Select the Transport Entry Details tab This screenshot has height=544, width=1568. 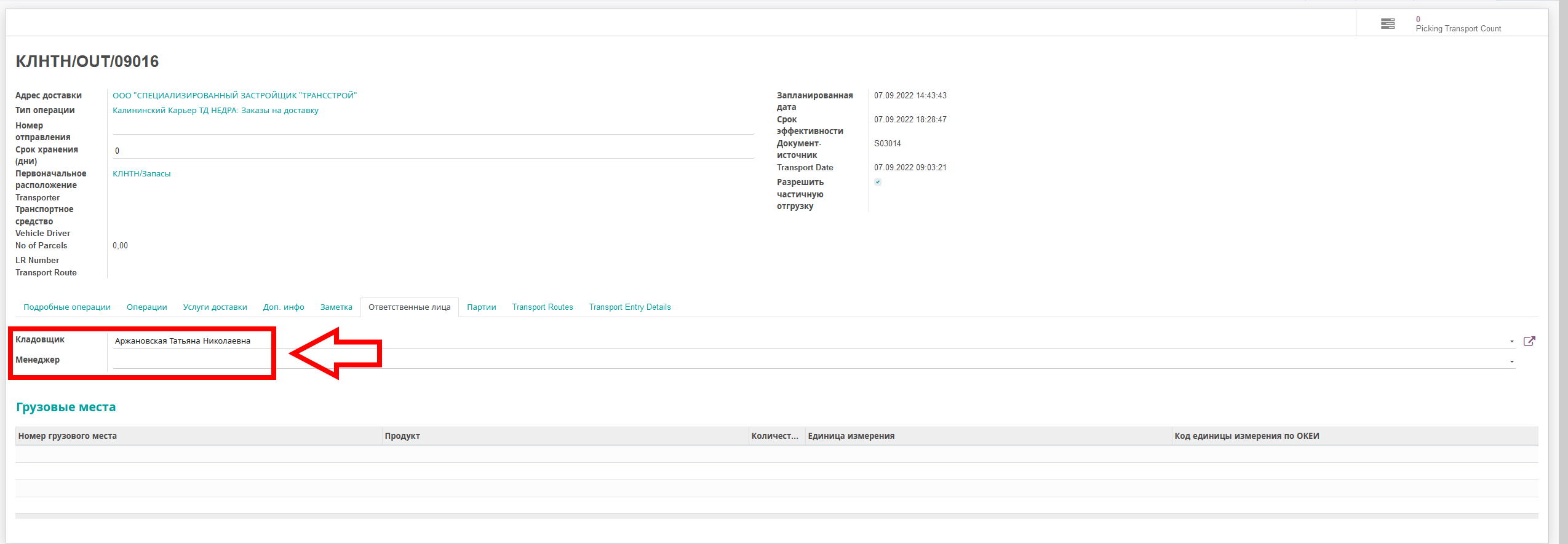[x=629, y=307]
